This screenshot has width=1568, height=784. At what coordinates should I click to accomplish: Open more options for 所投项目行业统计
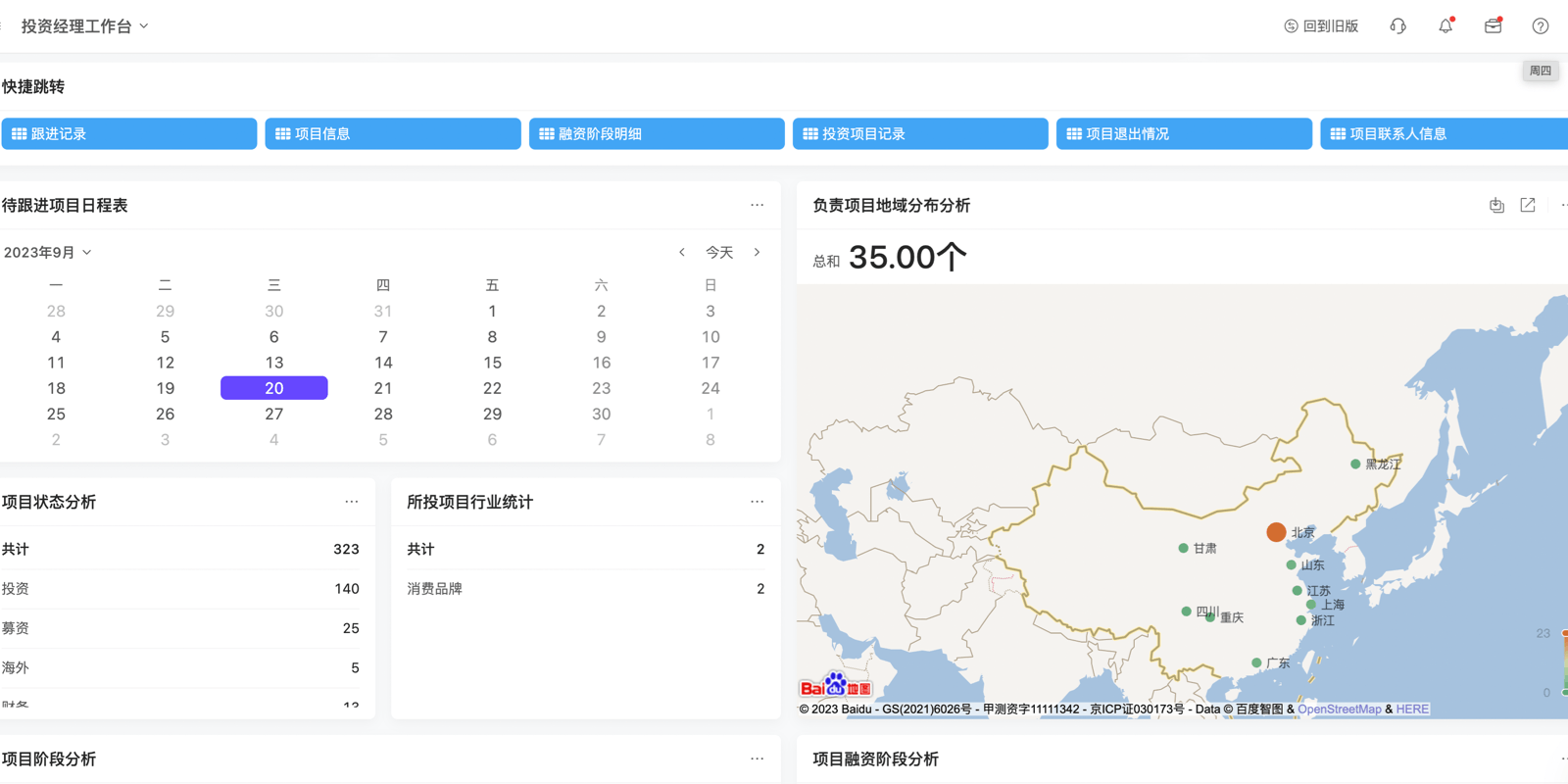tap(757, 502)
